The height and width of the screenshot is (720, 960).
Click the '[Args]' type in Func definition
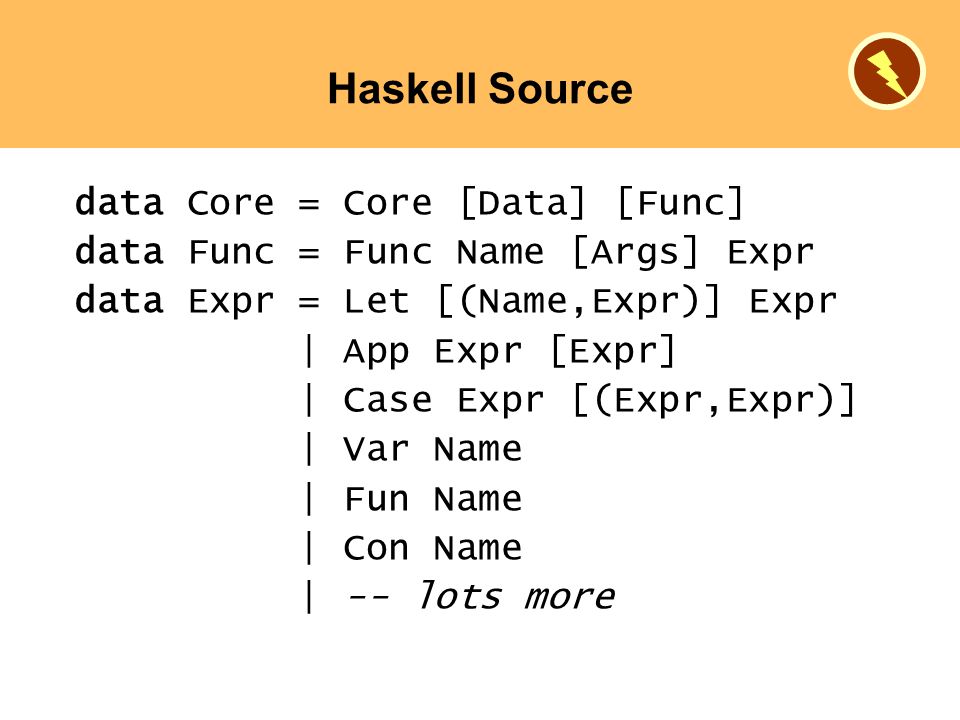click(x=635, y=252)
